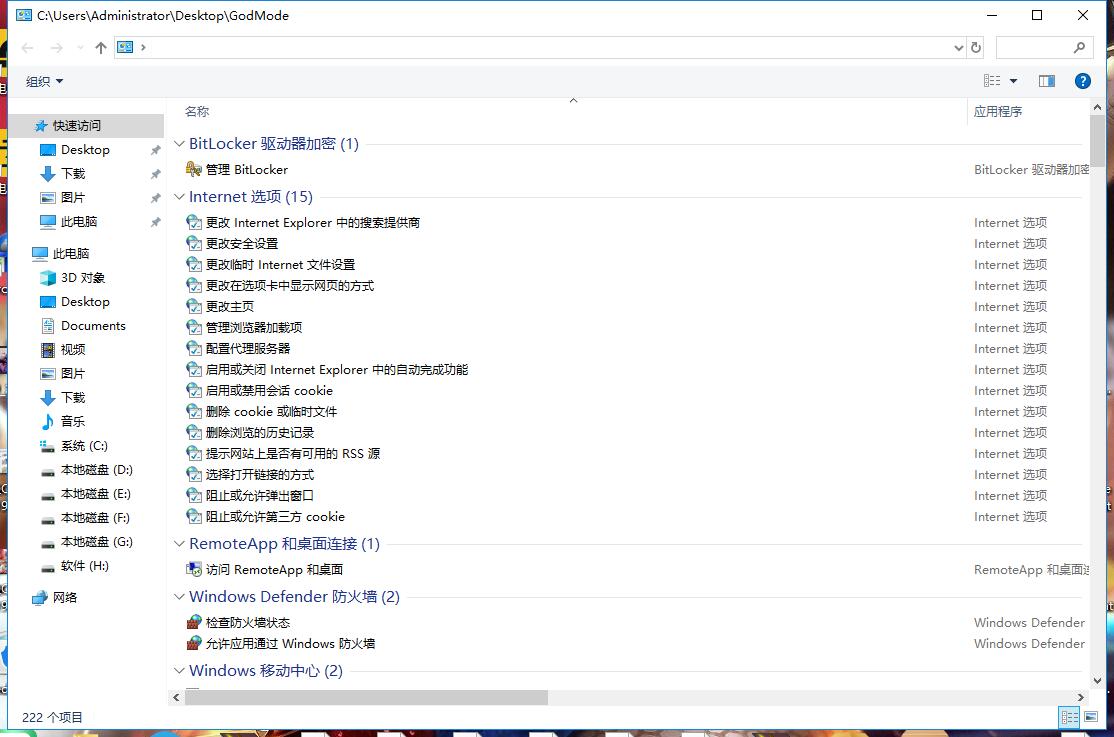Collapse the BitLocker 驱动器加密 group
This screenshot has height=737, width=1114.
pos(179,143)
